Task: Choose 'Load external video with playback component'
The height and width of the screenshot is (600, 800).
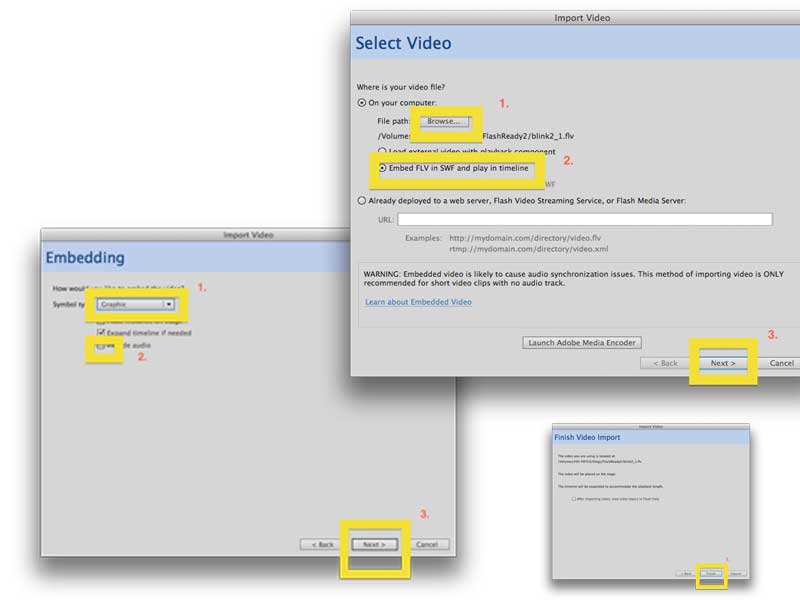Action: point(382,151)
